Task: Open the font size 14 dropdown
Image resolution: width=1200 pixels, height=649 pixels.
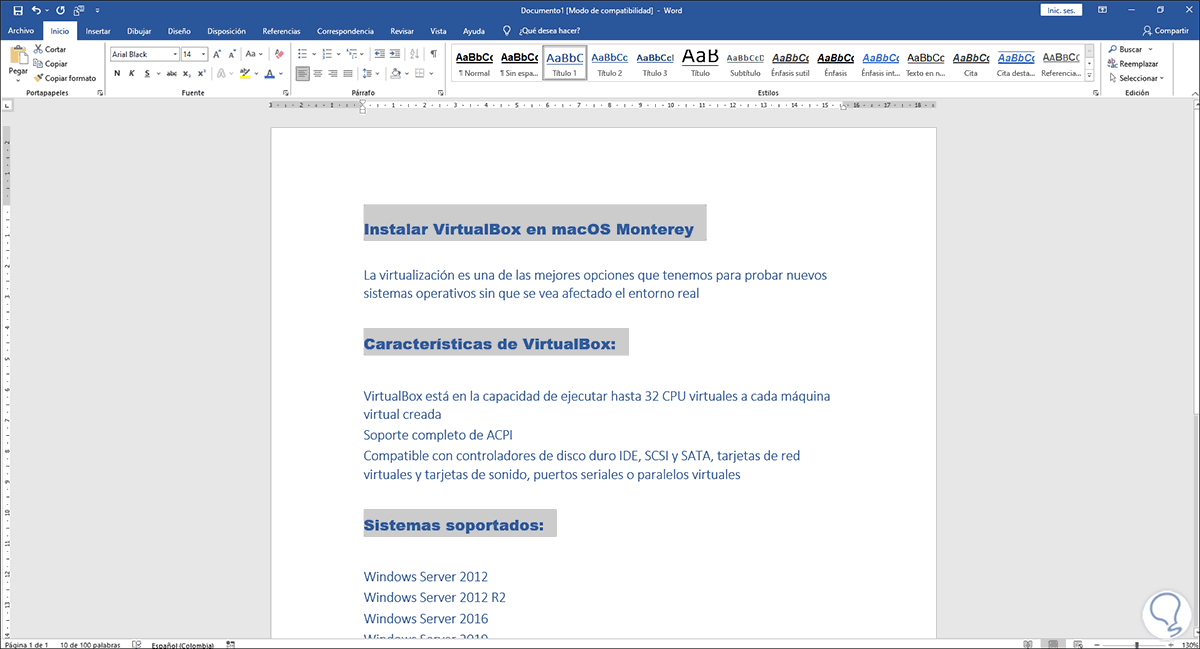Action: [x=204, y=54]
